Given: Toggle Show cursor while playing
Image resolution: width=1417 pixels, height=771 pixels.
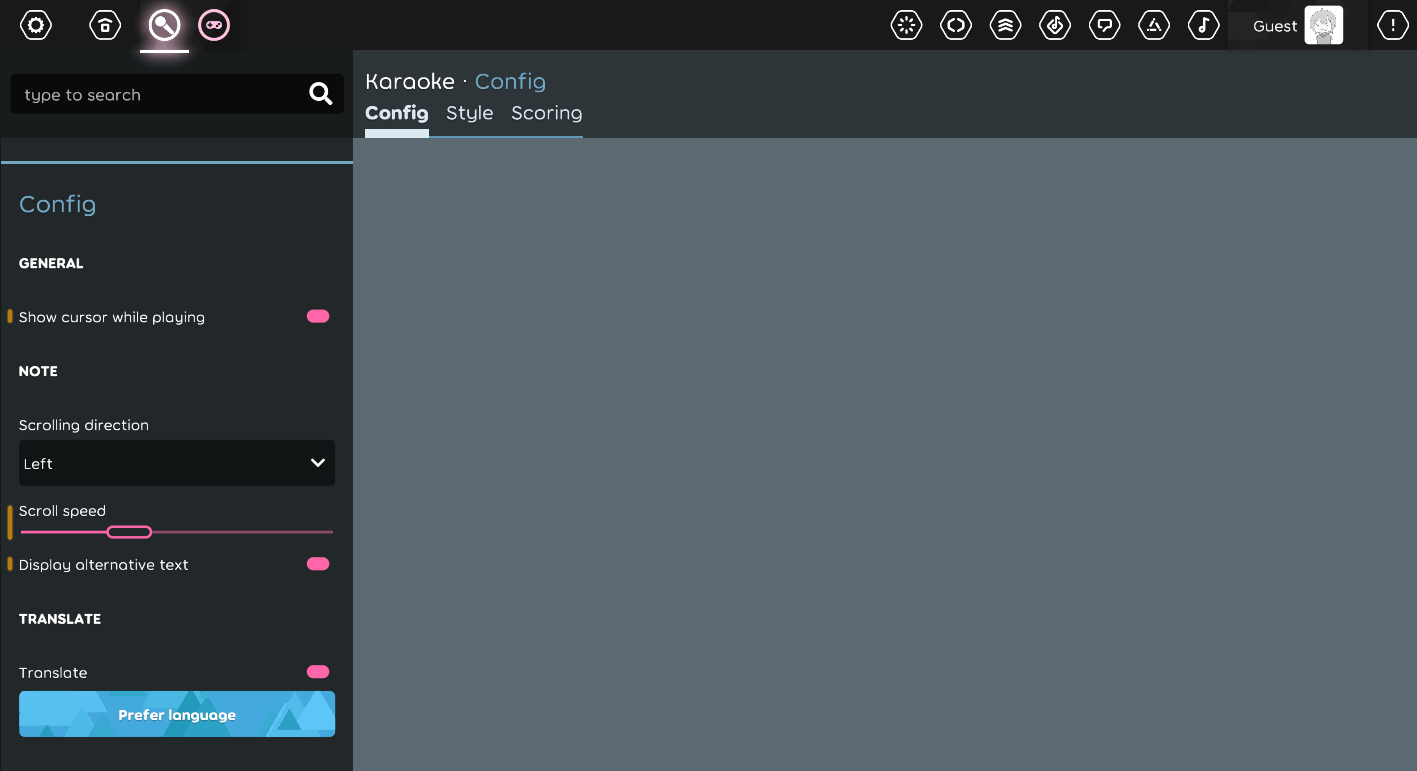Looking at the screenshot, I should tap(317, 316).
